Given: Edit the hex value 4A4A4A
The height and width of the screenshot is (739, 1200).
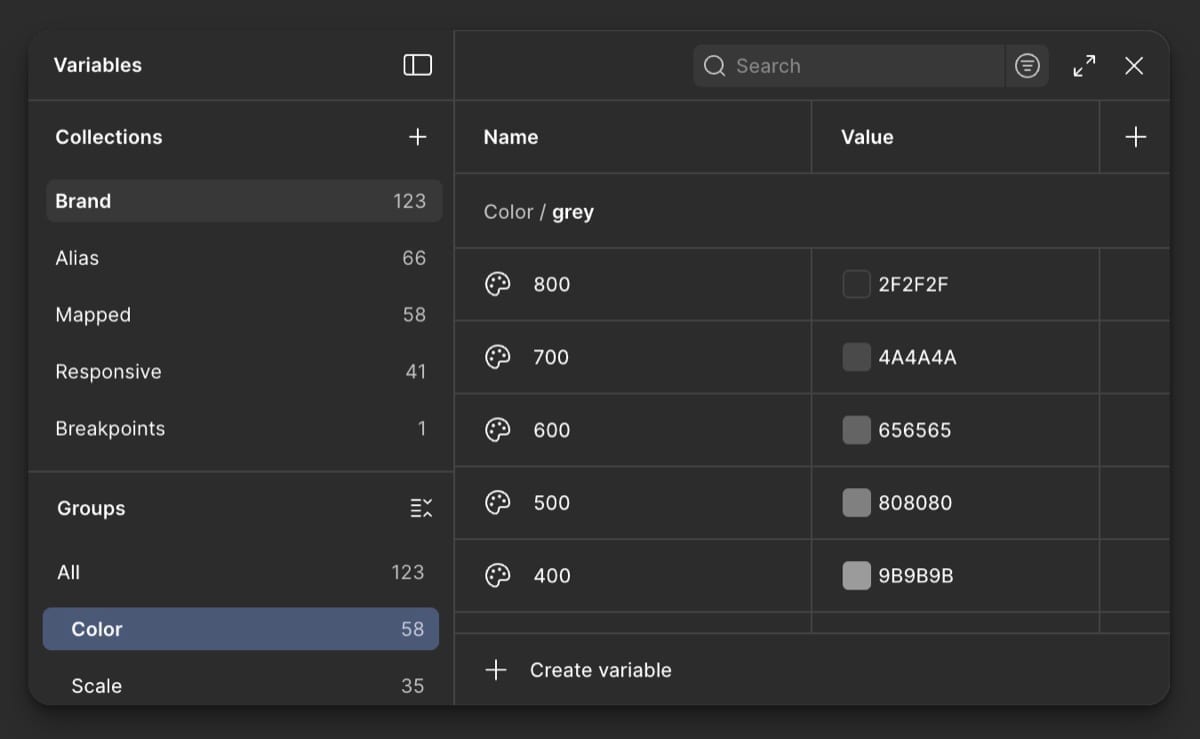Looking at the screenshot, I should (x=917, y=357).
